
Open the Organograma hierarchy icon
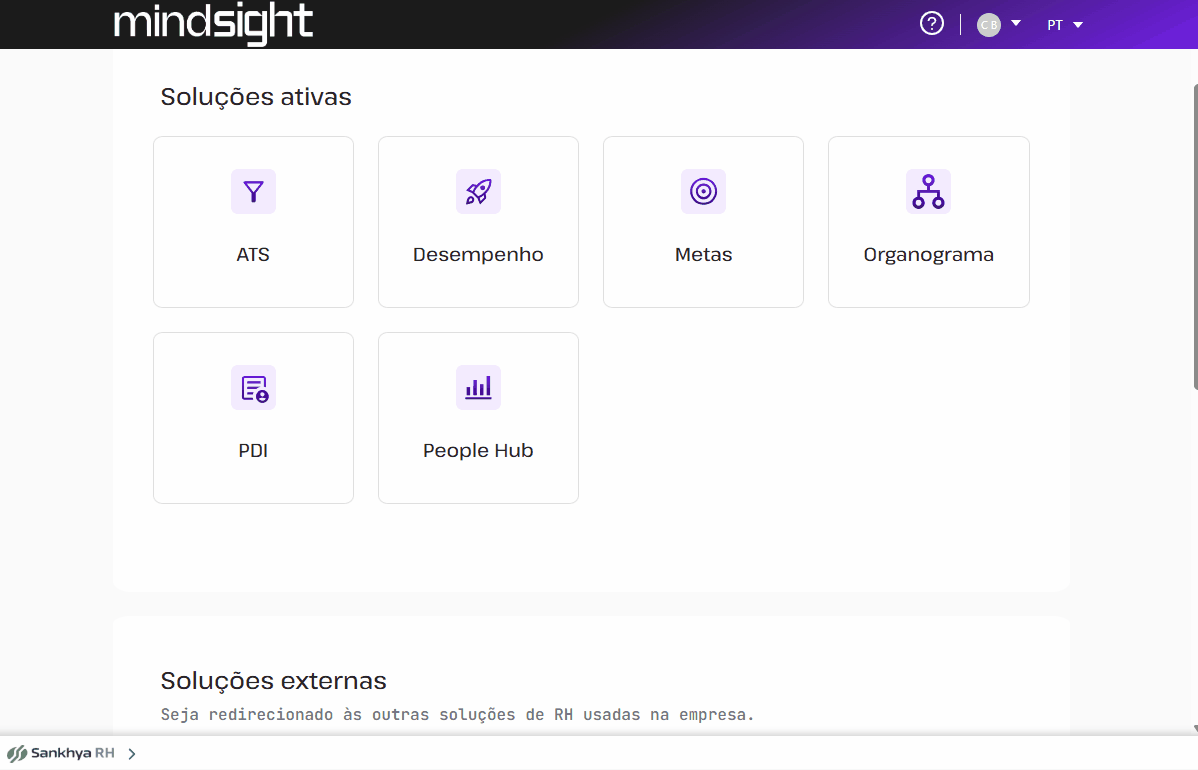tap(928, 191)
